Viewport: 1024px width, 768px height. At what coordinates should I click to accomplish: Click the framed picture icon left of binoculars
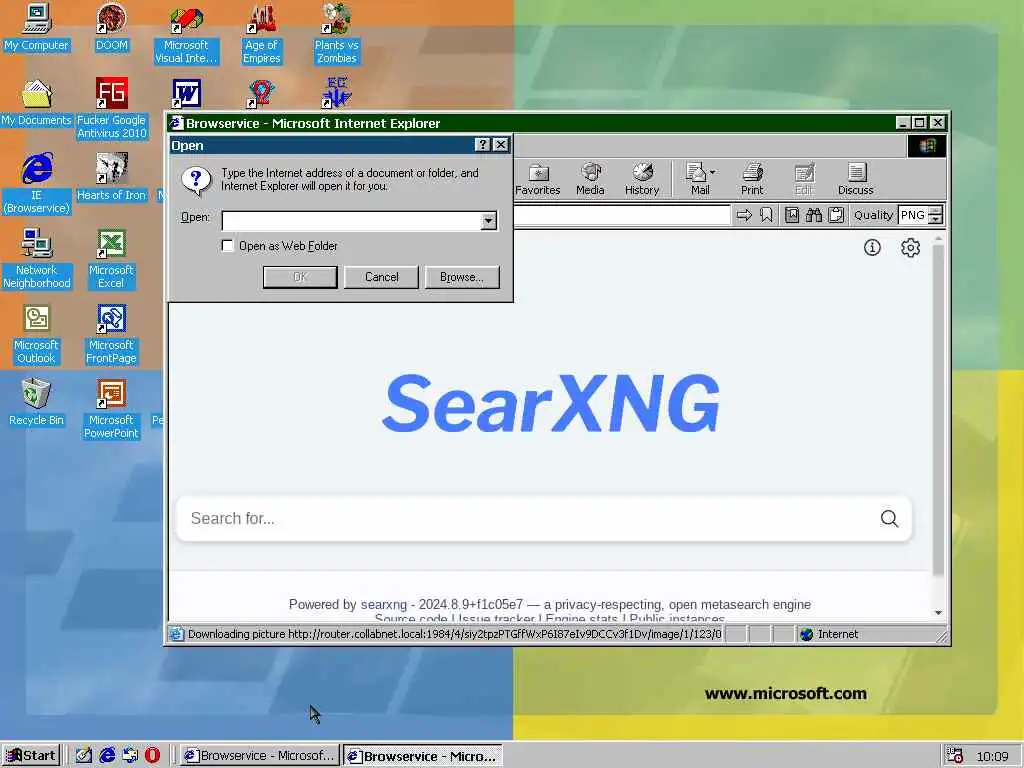792,215
